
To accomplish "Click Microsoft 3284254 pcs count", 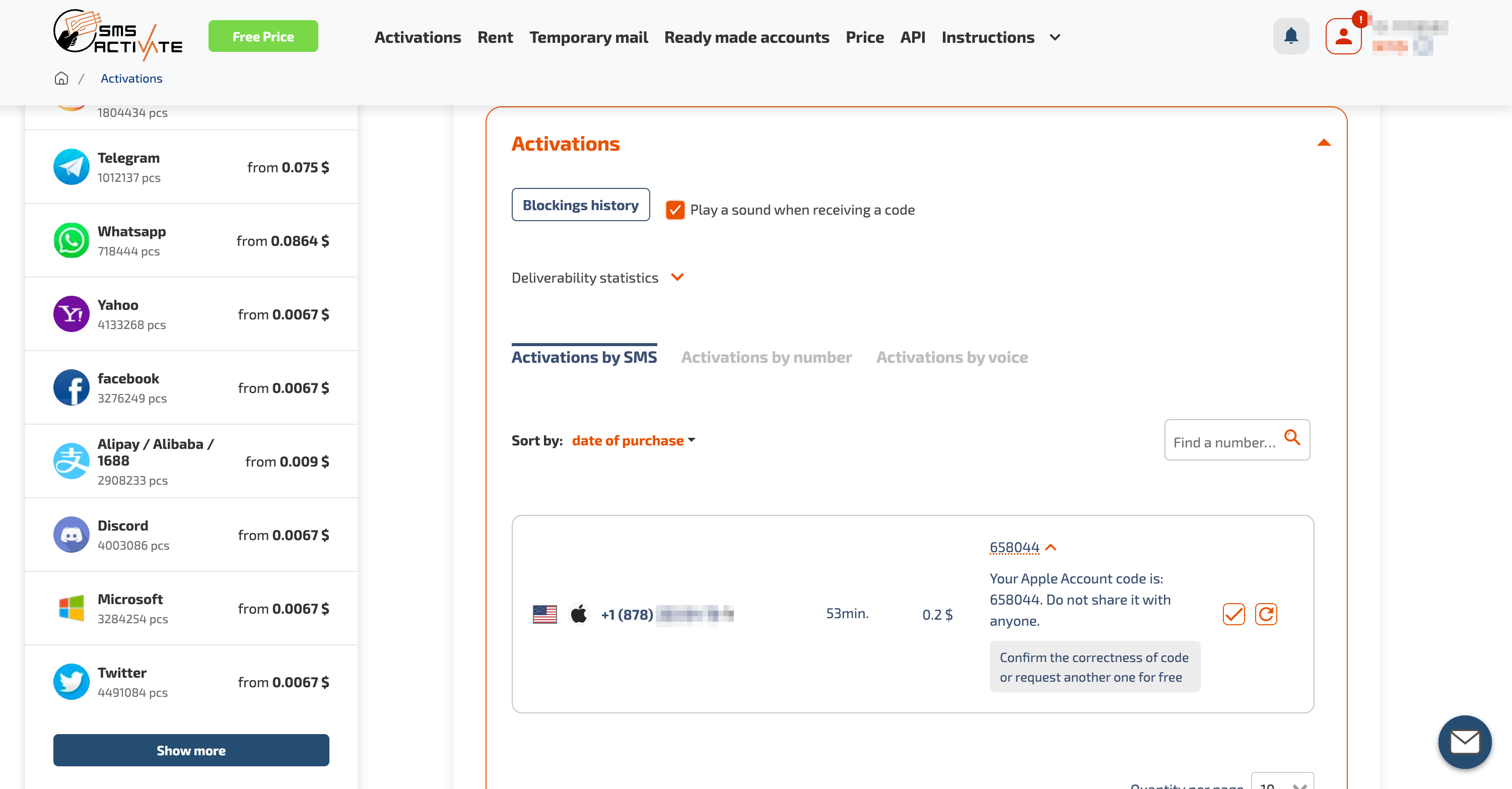I will click(x=132, y=619).
